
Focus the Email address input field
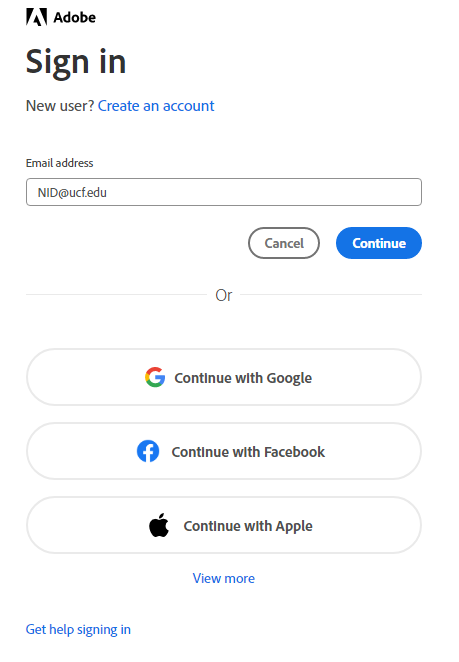(x=224, y=192)
